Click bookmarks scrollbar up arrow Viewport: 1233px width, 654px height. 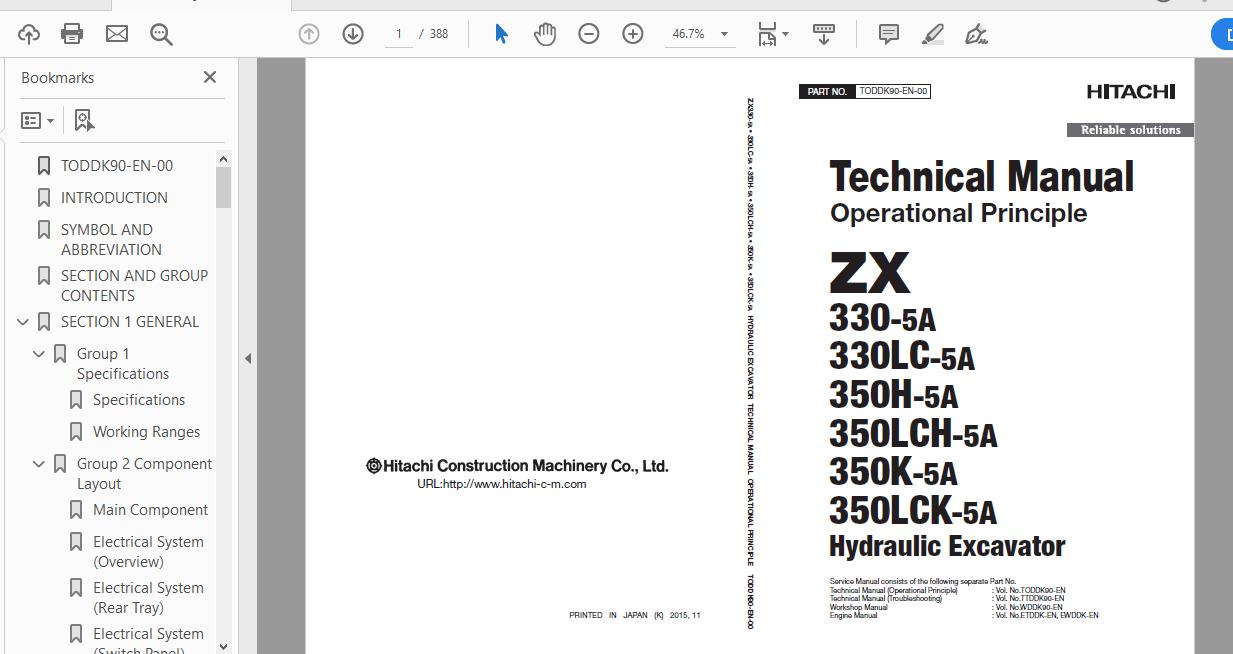pyautogui.click(x=224, y=159)
